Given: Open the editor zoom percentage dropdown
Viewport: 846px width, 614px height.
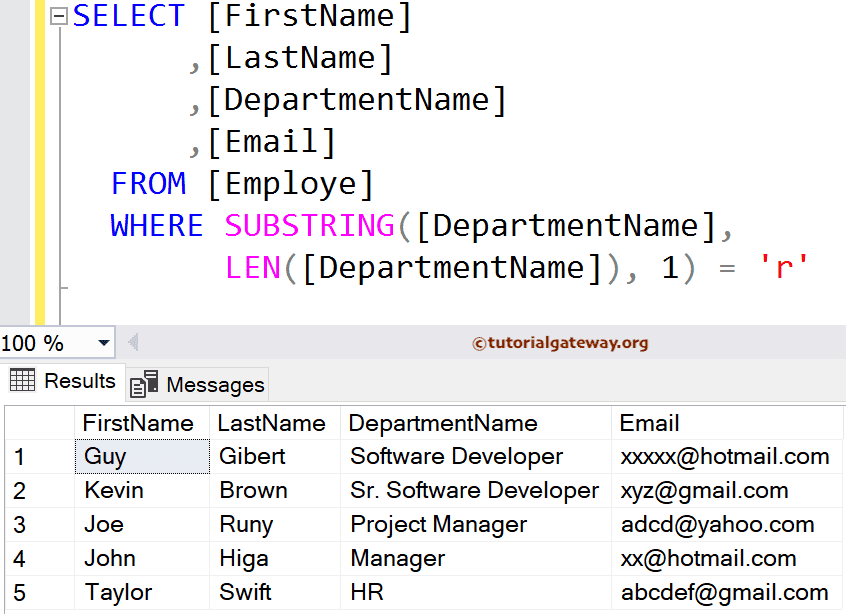Looking at the screenshot, I should tap(103, 342).
